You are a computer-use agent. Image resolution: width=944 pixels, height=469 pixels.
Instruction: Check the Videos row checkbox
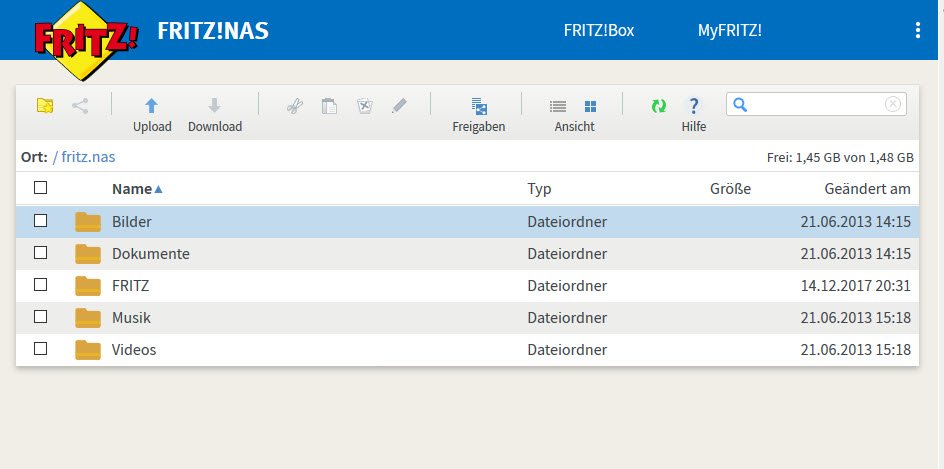coord(40,348)
